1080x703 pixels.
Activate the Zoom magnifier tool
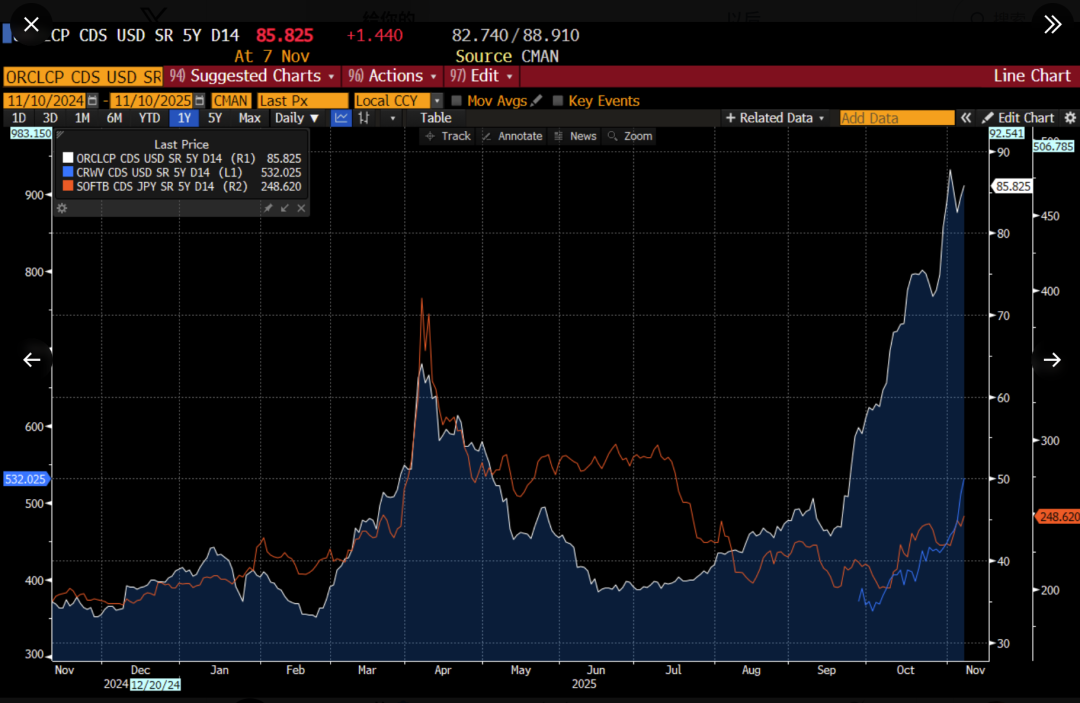tap(630, 136)
